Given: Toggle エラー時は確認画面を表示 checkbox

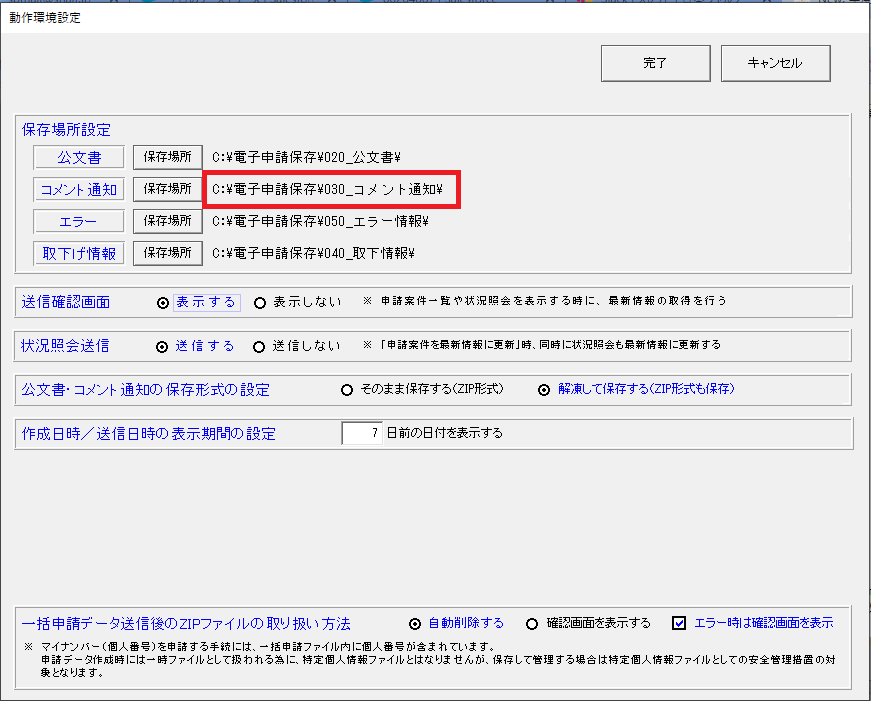Looking at the screenshot, I should [679, 623].
